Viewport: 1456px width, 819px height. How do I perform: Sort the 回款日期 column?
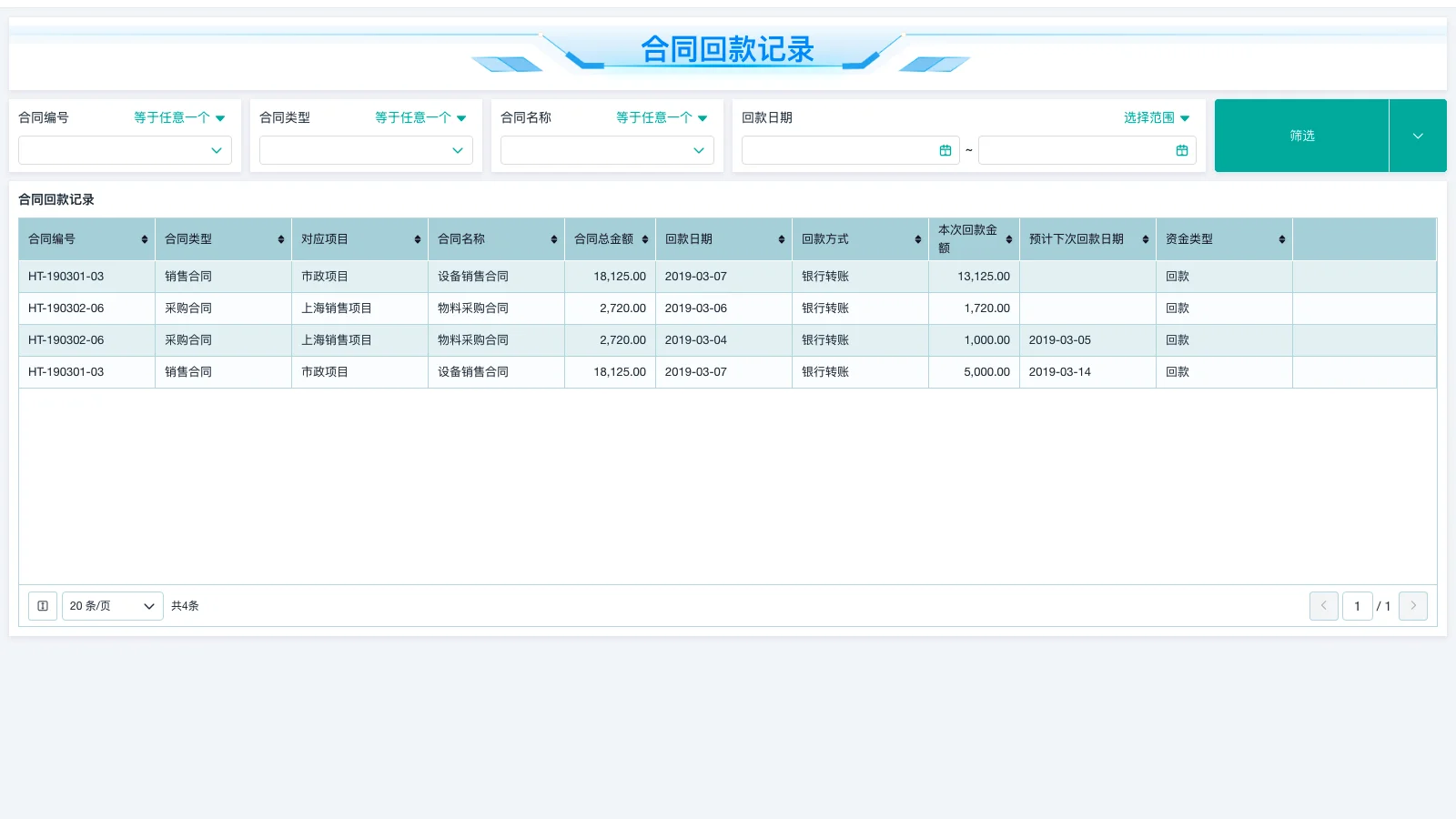(x=781, y=238)
